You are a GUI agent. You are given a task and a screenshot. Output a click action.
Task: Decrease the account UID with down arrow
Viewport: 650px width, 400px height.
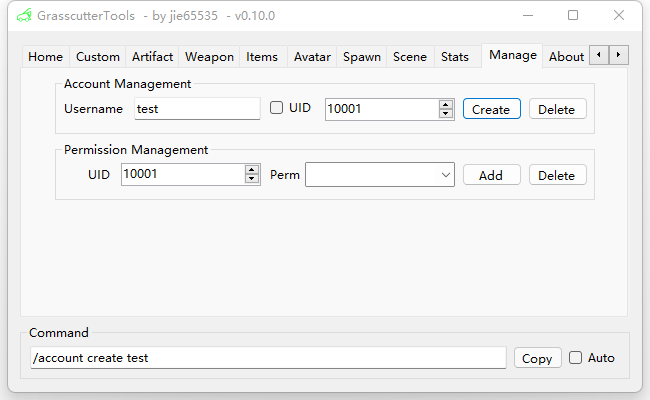446,113
